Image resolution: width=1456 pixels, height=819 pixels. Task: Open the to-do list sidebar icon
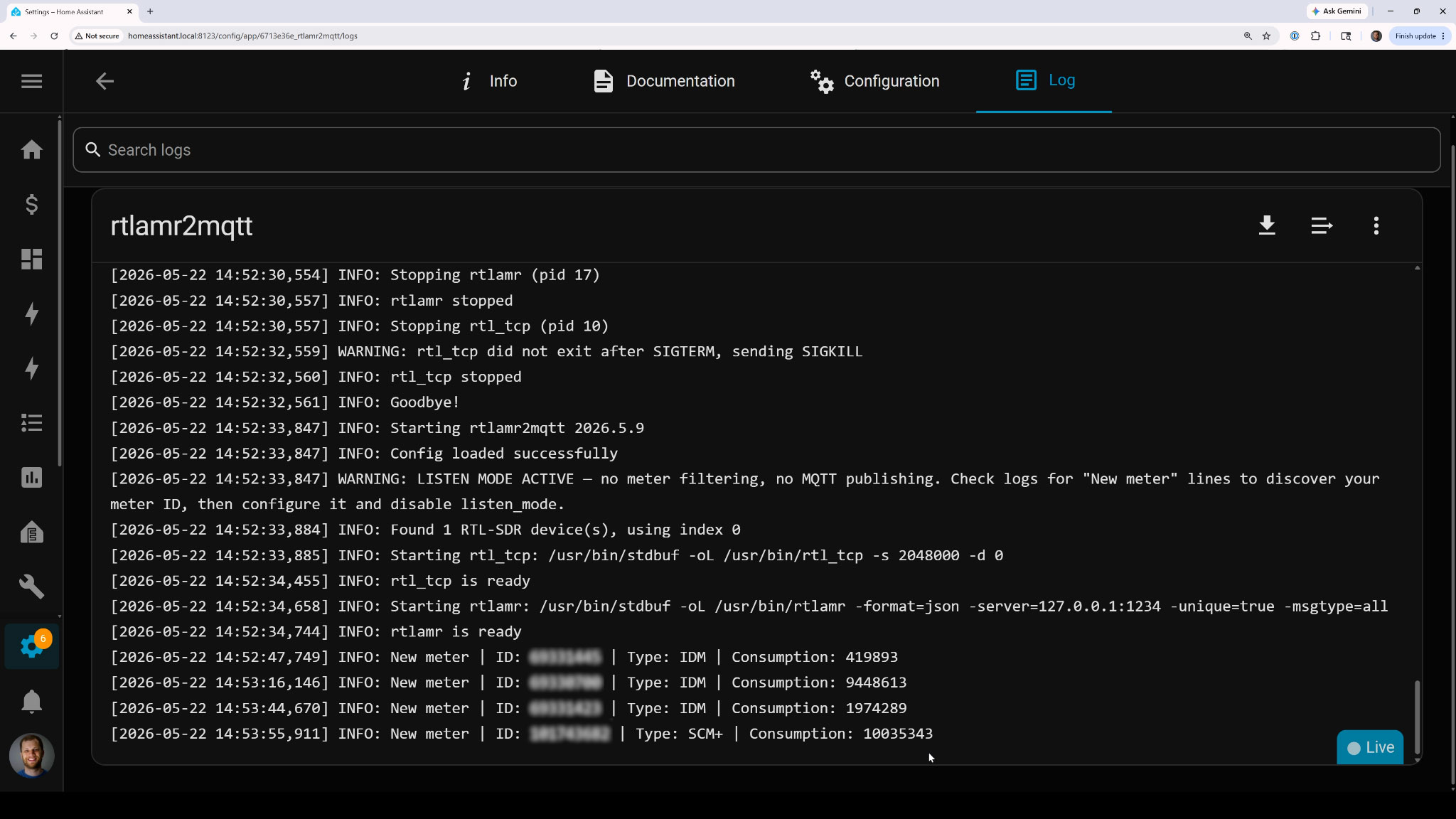(x=31, y=423)
